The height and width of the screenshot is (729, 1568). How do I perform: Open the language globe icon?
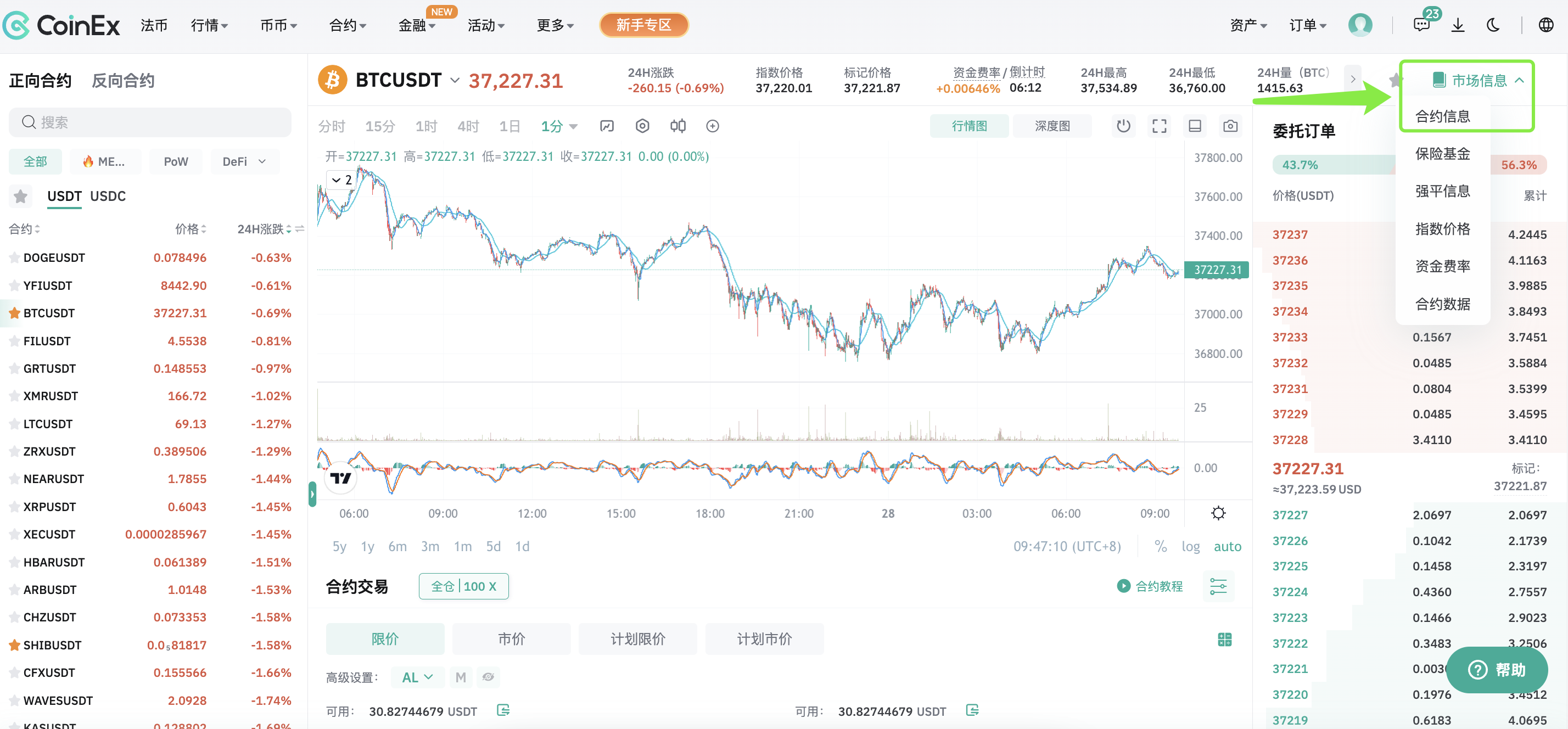coord(1545,25)
